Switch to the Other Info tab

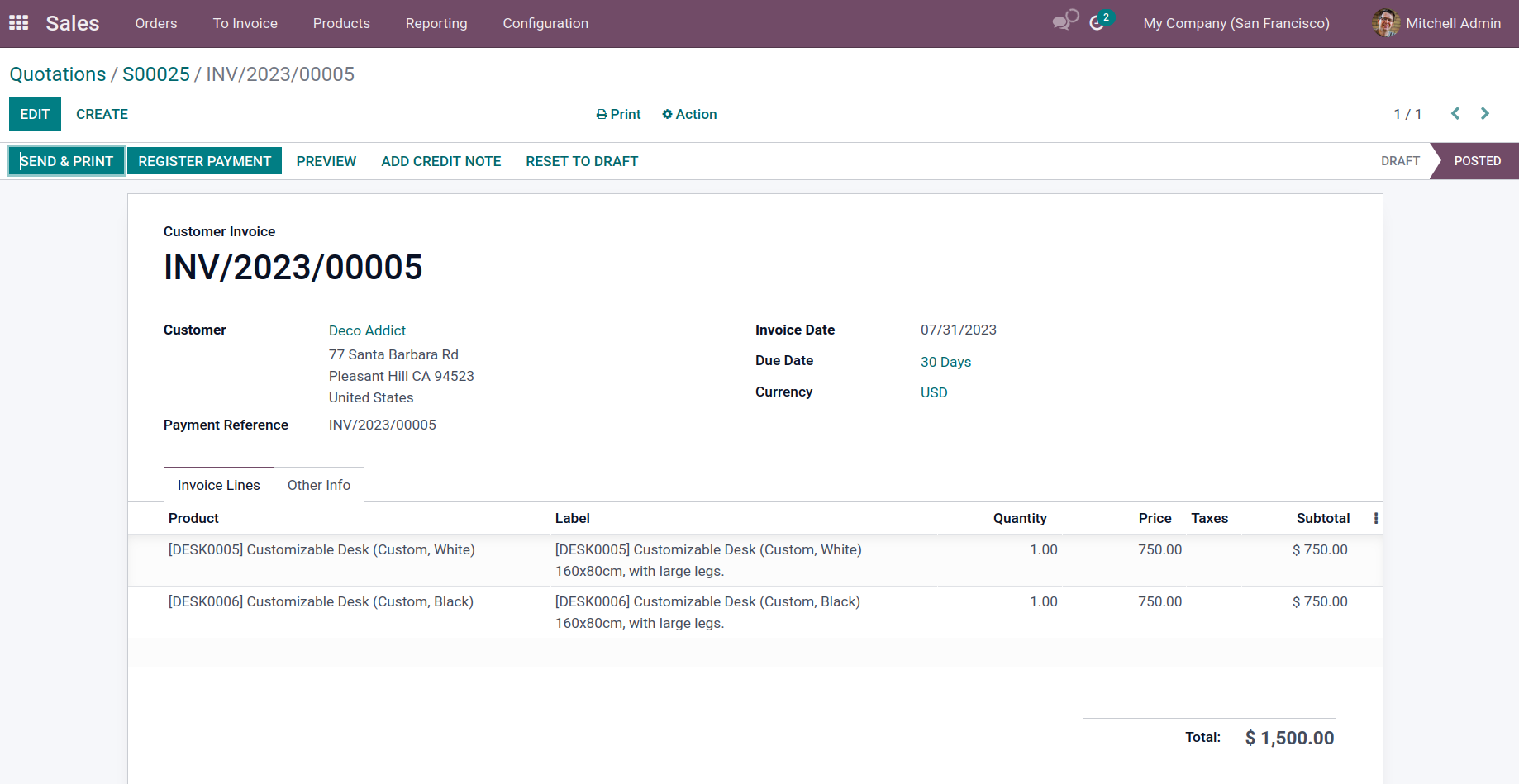tap(319, 485)
